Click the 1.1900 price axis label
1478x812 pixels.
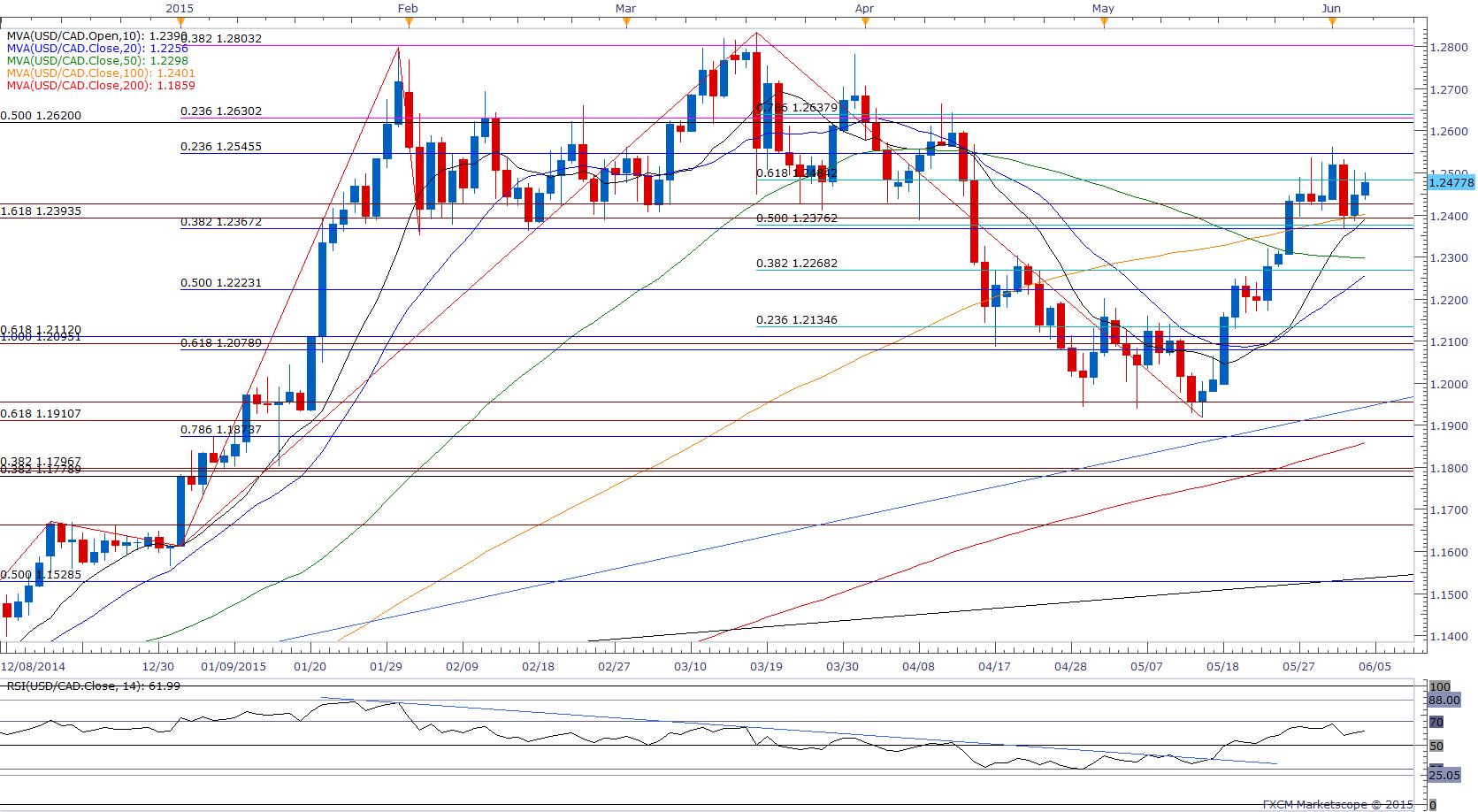click(1451, 426)
